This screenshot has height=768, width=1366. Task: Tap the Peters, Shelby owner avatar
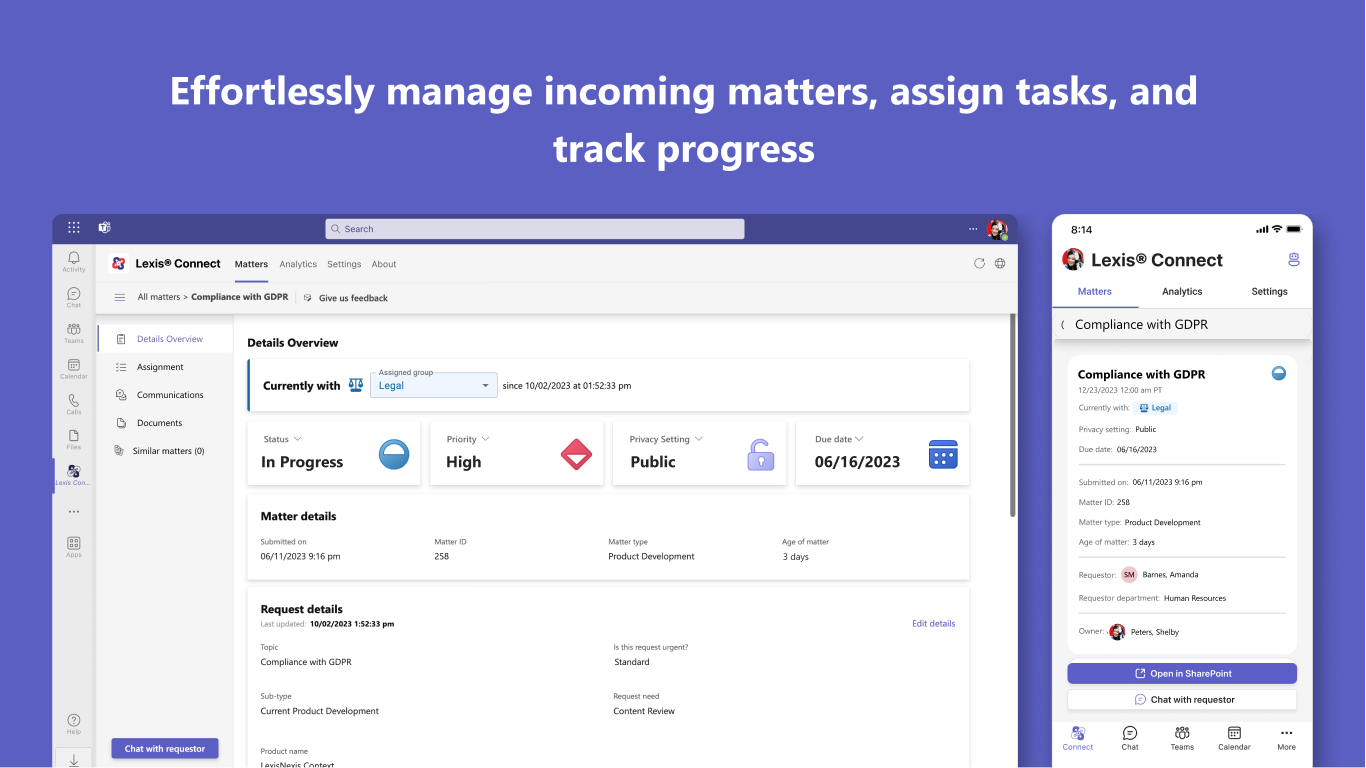click(x=1117, y=632)
